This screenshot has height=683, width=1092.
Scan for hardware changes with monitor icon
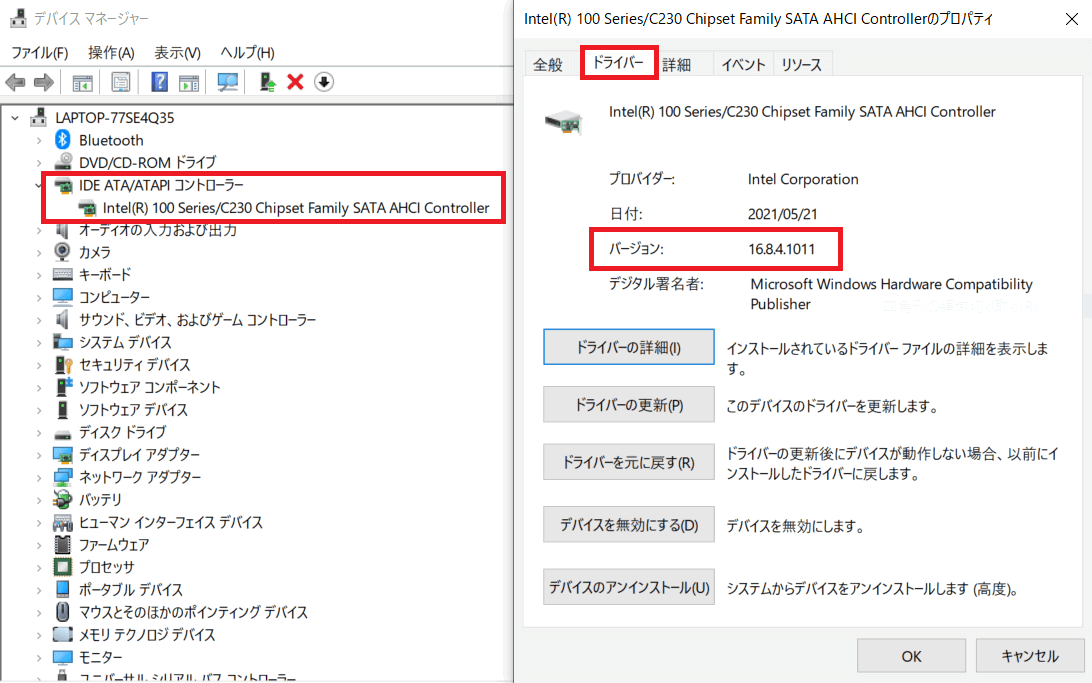227,82
